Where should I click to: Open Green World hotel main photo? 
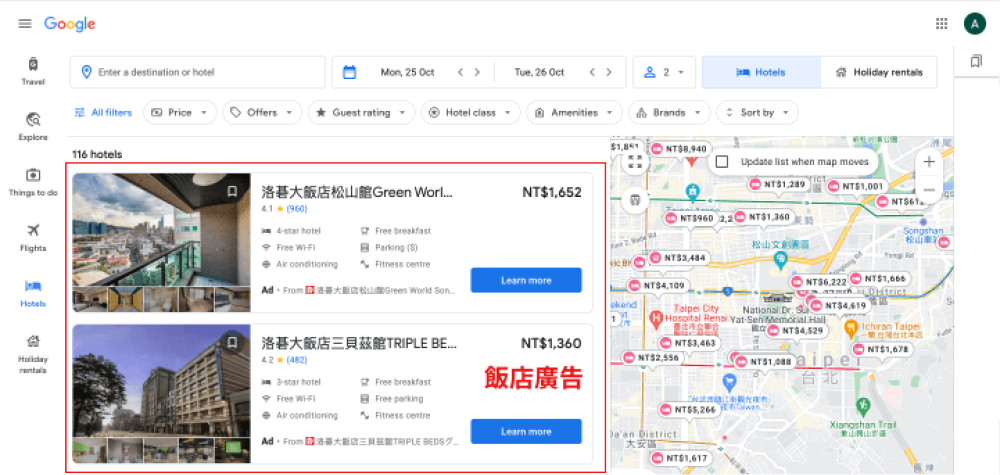[161, 230]
